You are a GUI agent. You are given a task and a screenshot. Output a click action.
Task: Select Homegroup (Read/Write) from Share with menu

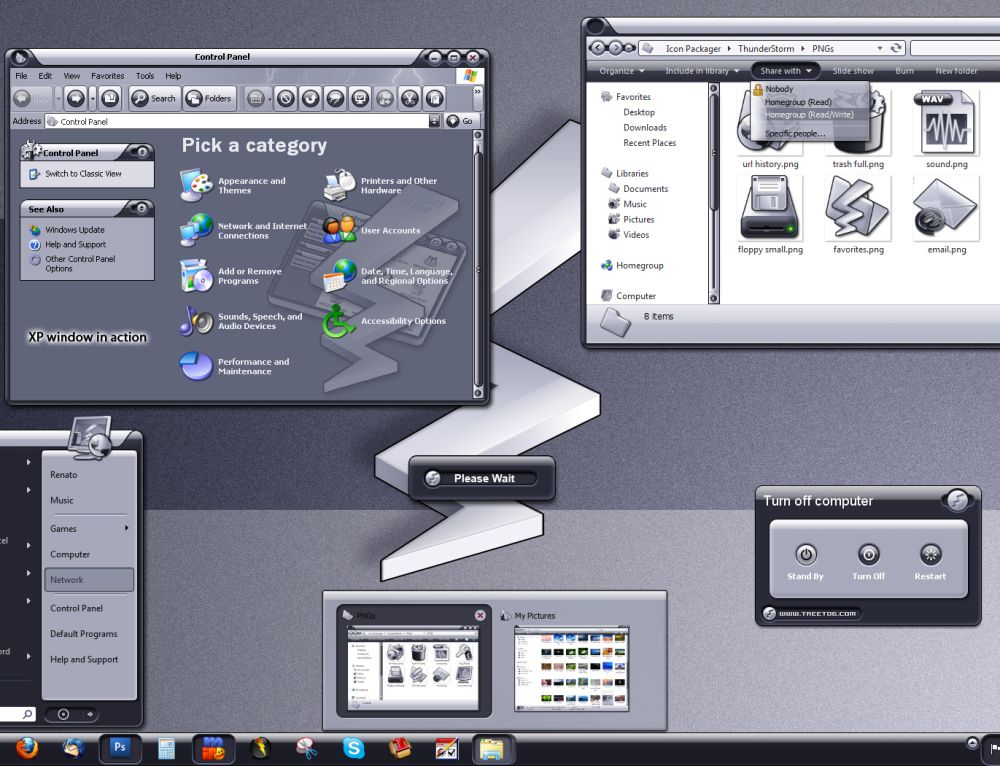coord(808,114)
